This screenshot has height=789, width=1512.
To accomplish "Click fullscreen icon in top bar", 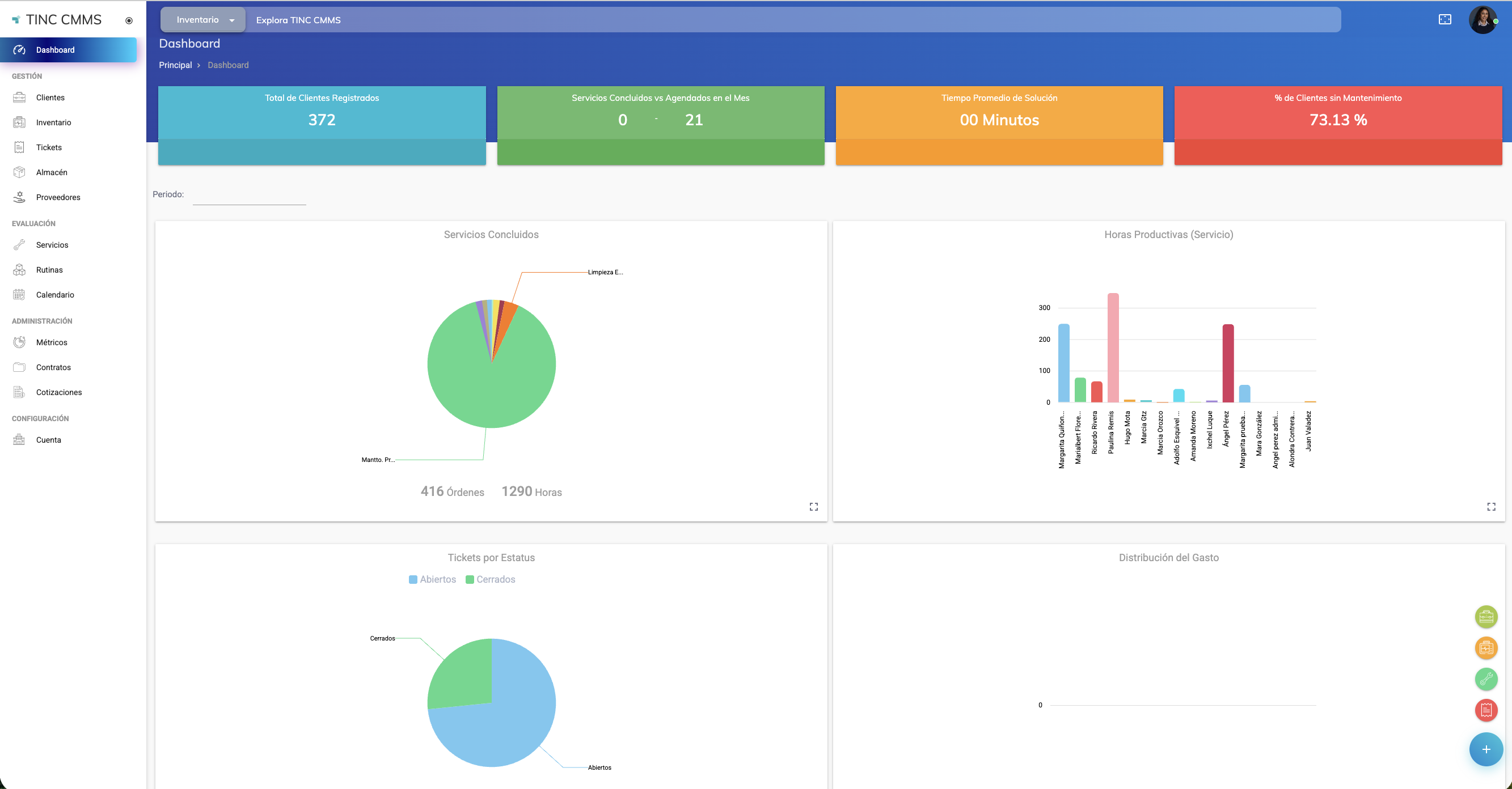I will (x=1445, y=19).
